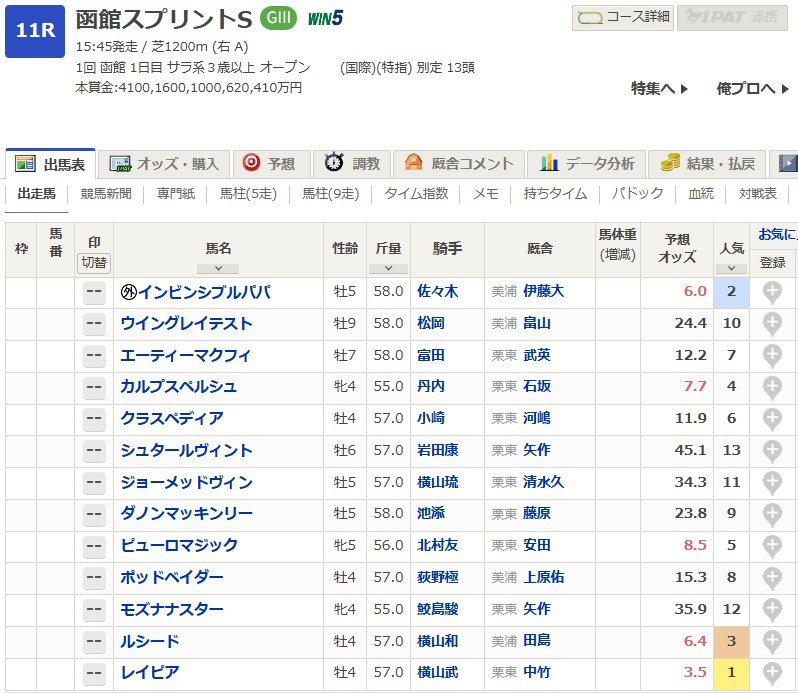Toggle the mark selector for ウイングレイテスト
The height and width of the screenshot is (693, 798).
click(94, 324)
